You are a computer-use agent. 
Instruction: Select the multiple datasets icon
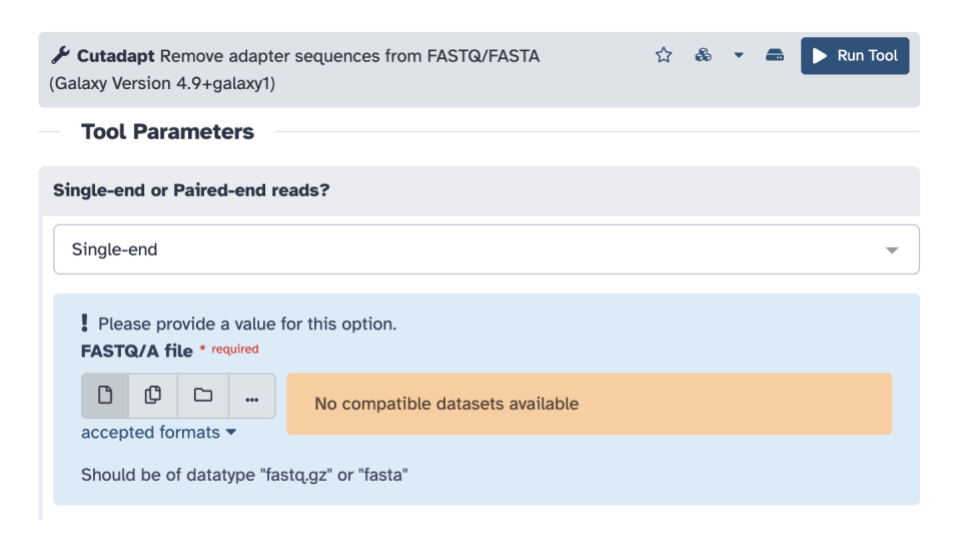(x=153, y=396)
